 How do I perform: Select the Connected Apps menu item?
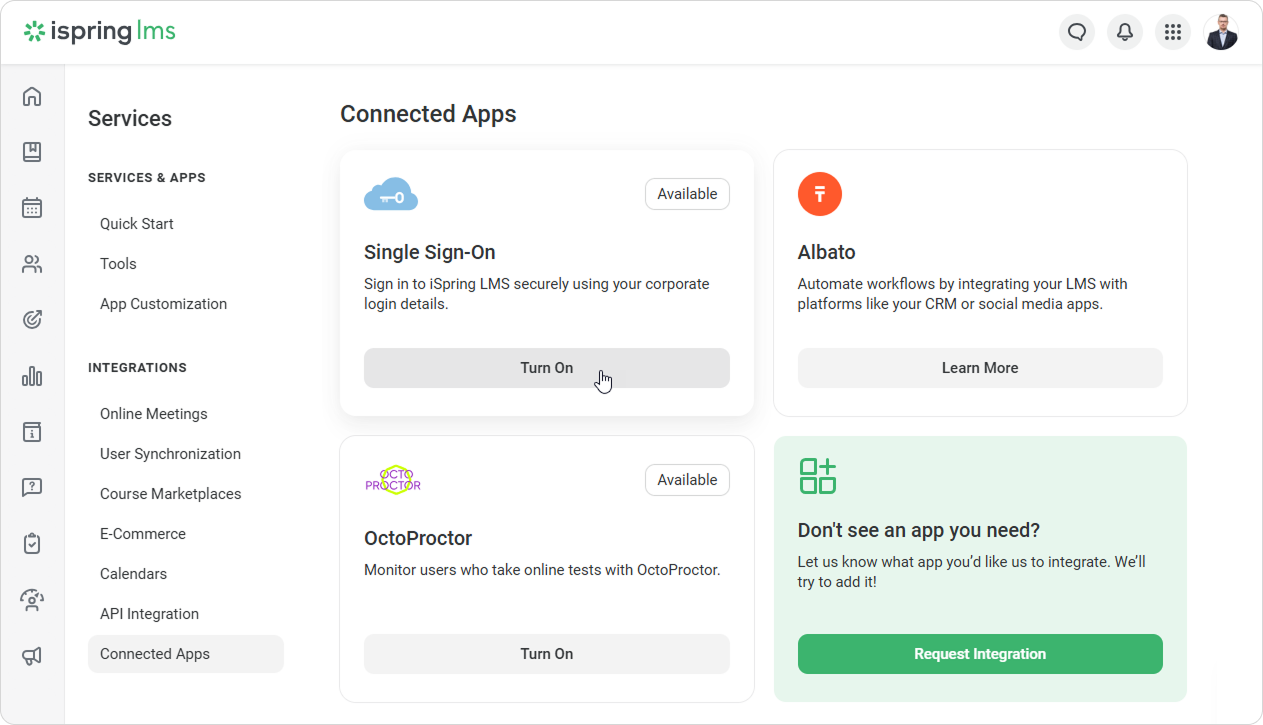point(155,654)
